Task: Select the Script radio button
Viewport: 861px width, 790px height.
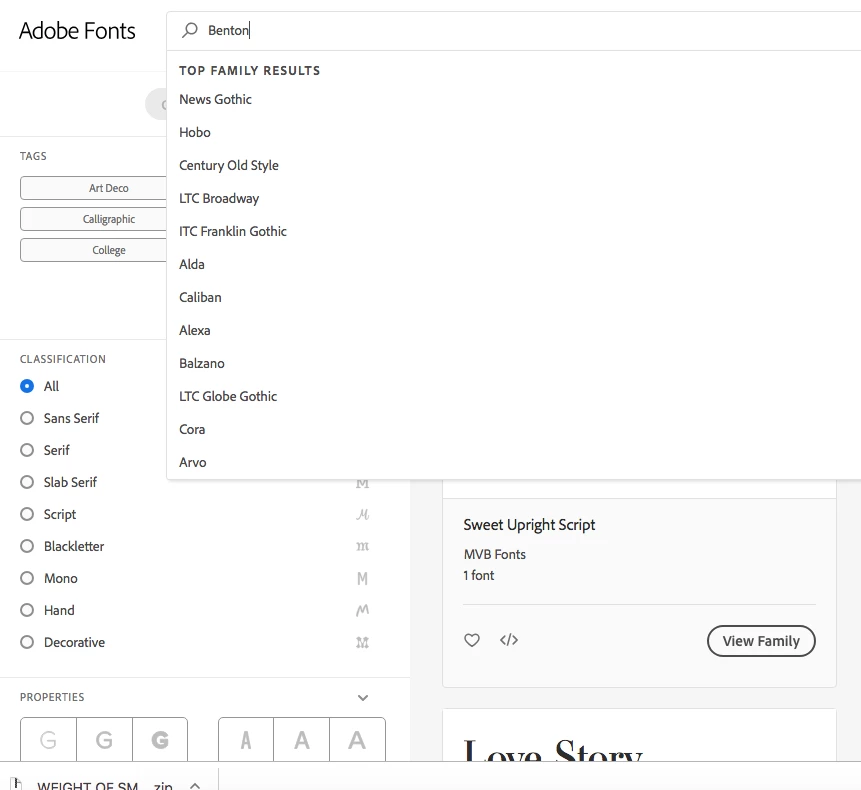Action: pos(27,514)
